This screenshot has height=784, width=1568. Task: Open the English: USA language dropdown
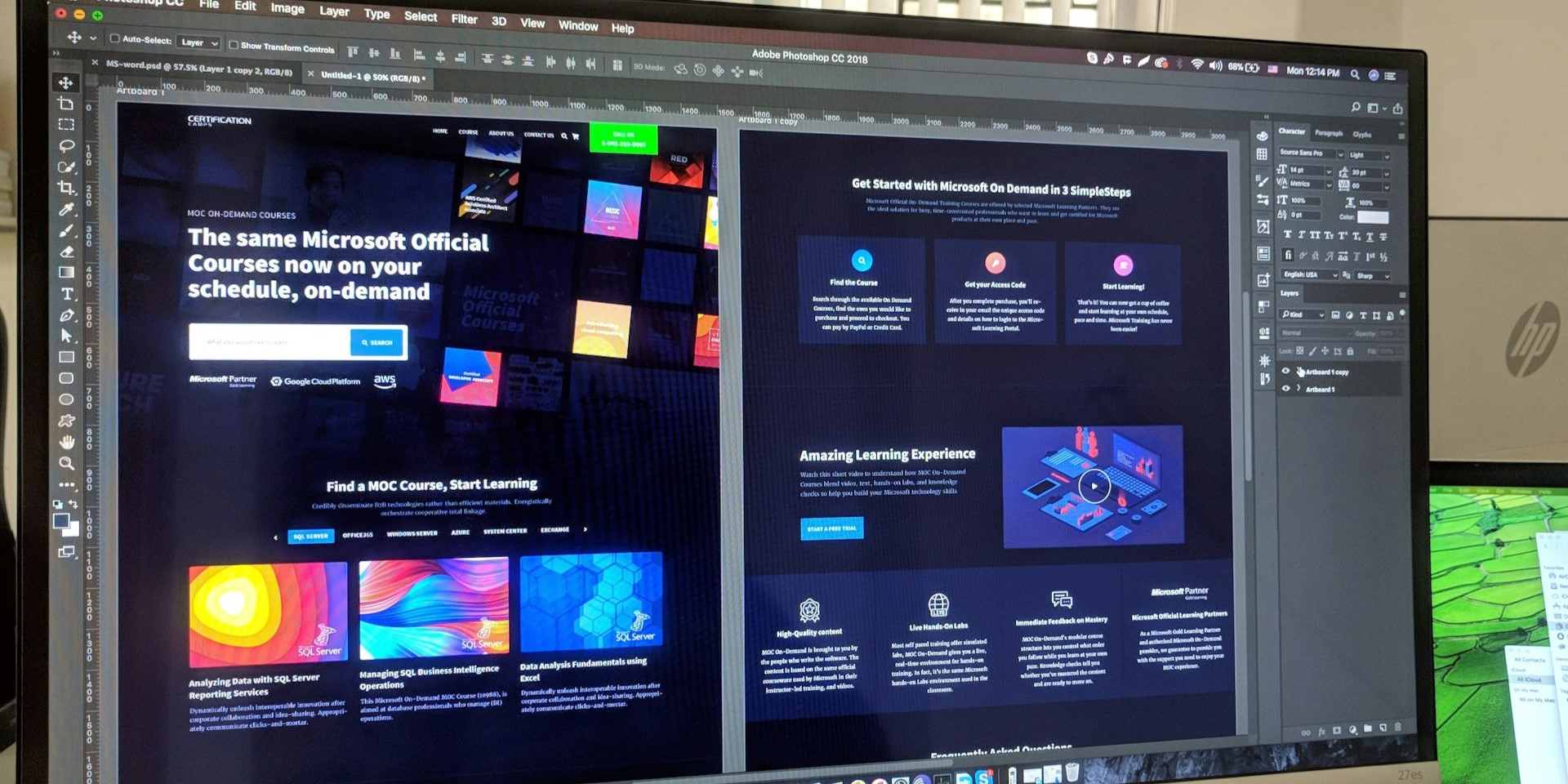click(x=1310, y=275)
